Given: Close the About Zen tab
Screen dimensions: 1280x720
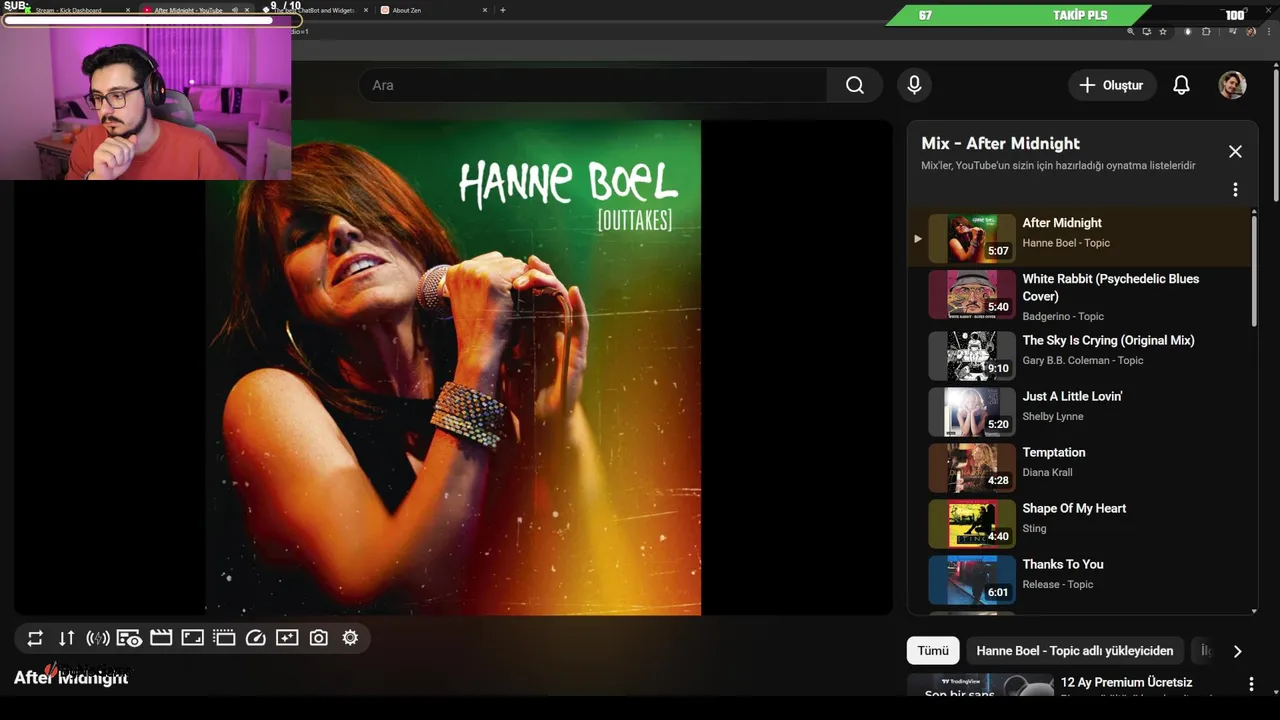Looking at the screenshot, I should [485, 10].
